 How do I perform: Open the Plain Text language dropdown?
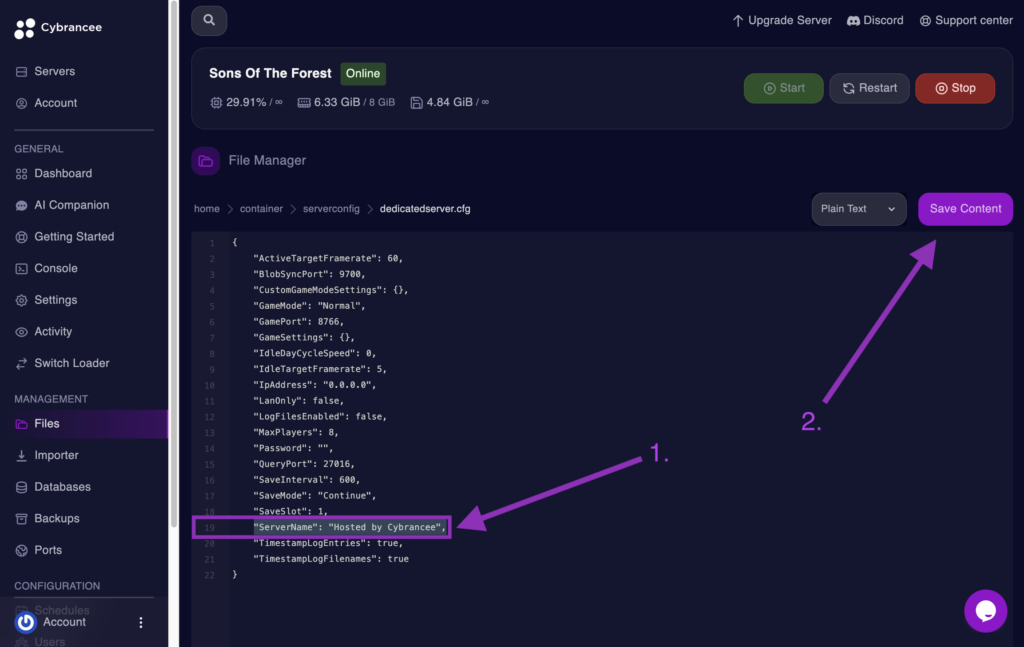[858, 209]
